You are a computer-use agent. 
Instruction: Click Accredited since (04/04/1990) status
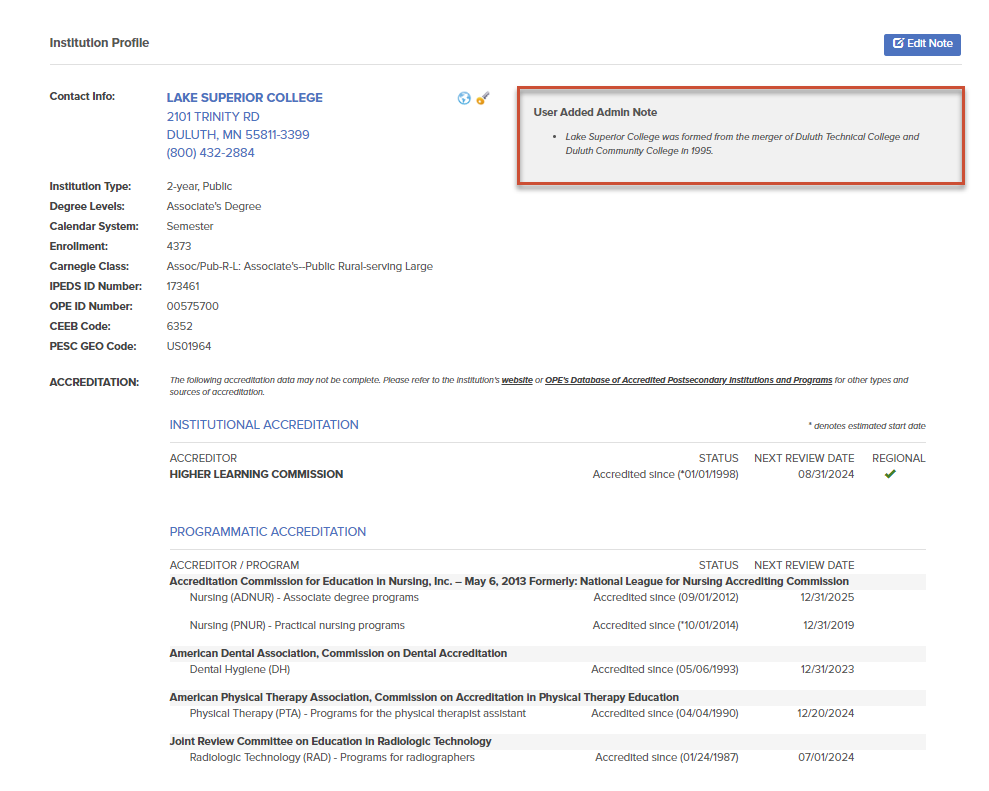pyautogui.click(x=665, y=713)
